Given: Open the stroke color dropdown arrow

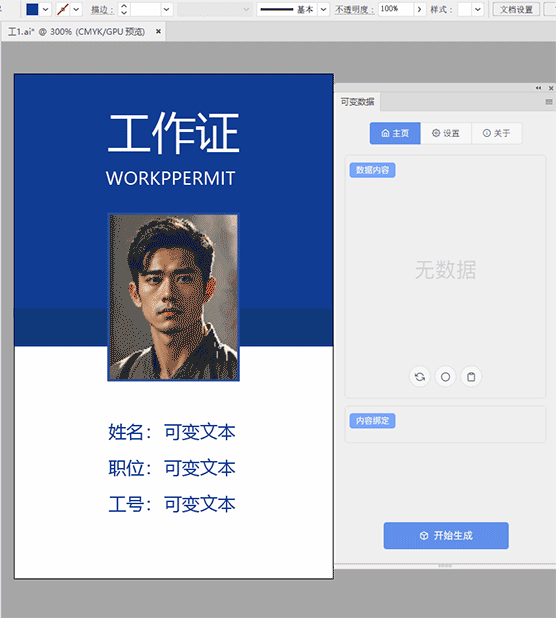Looking at the screenshot, I should [76, 9].
